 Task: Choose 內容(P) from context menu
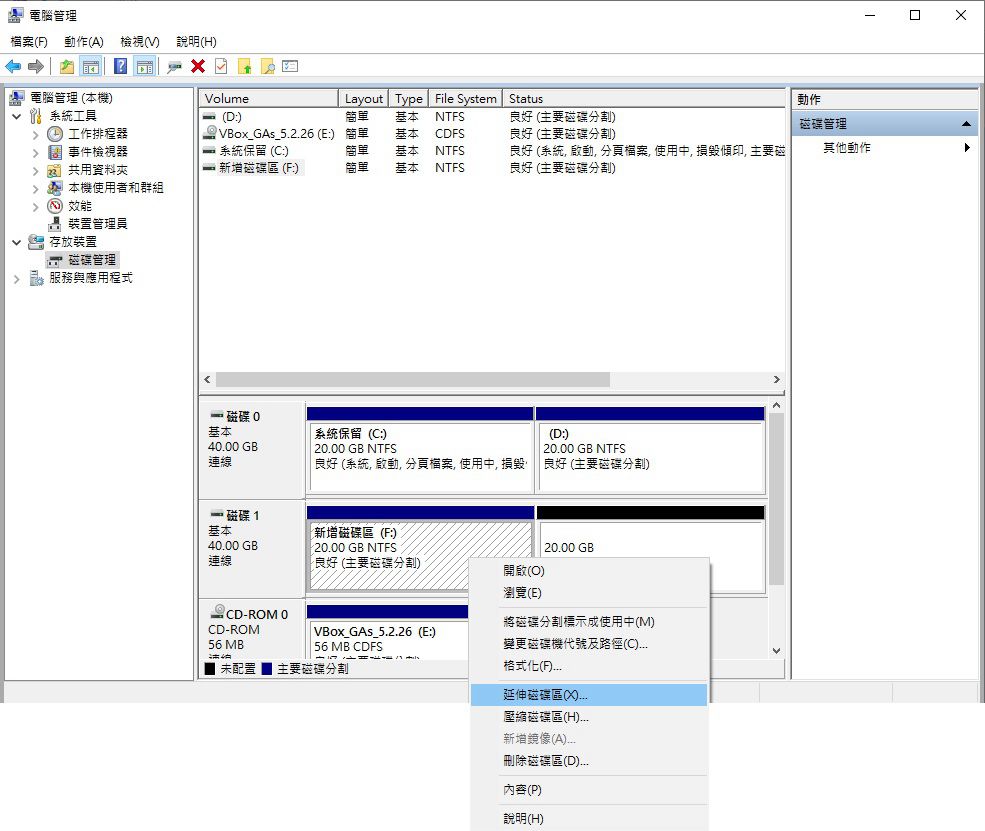point(589,790)
